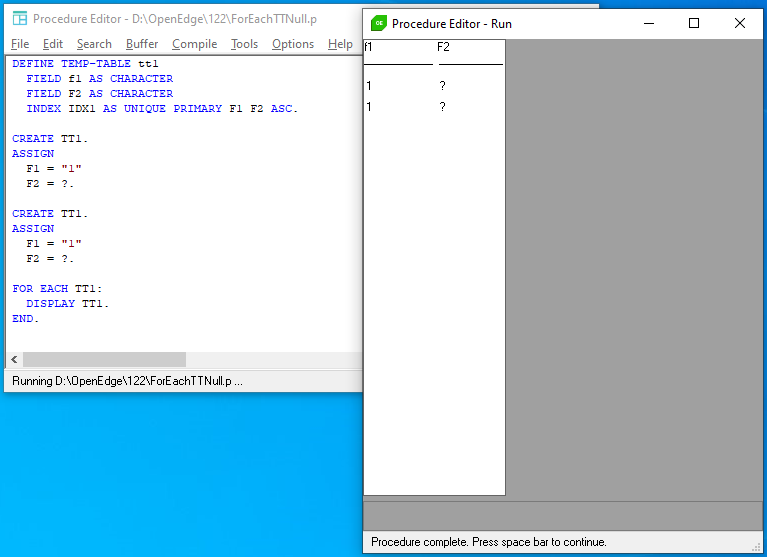The height and width of the screenshot is (557, 767).
Task: Open the File menu in Procedure Editor
Action: click(20, 44)
